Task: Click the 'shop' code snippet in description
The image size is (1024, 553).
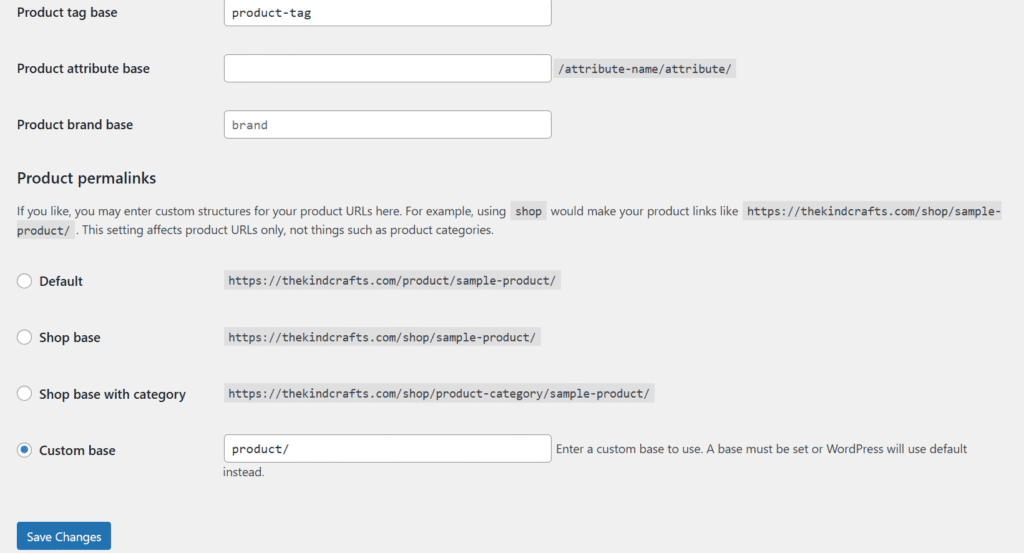Action: [528, 212]
